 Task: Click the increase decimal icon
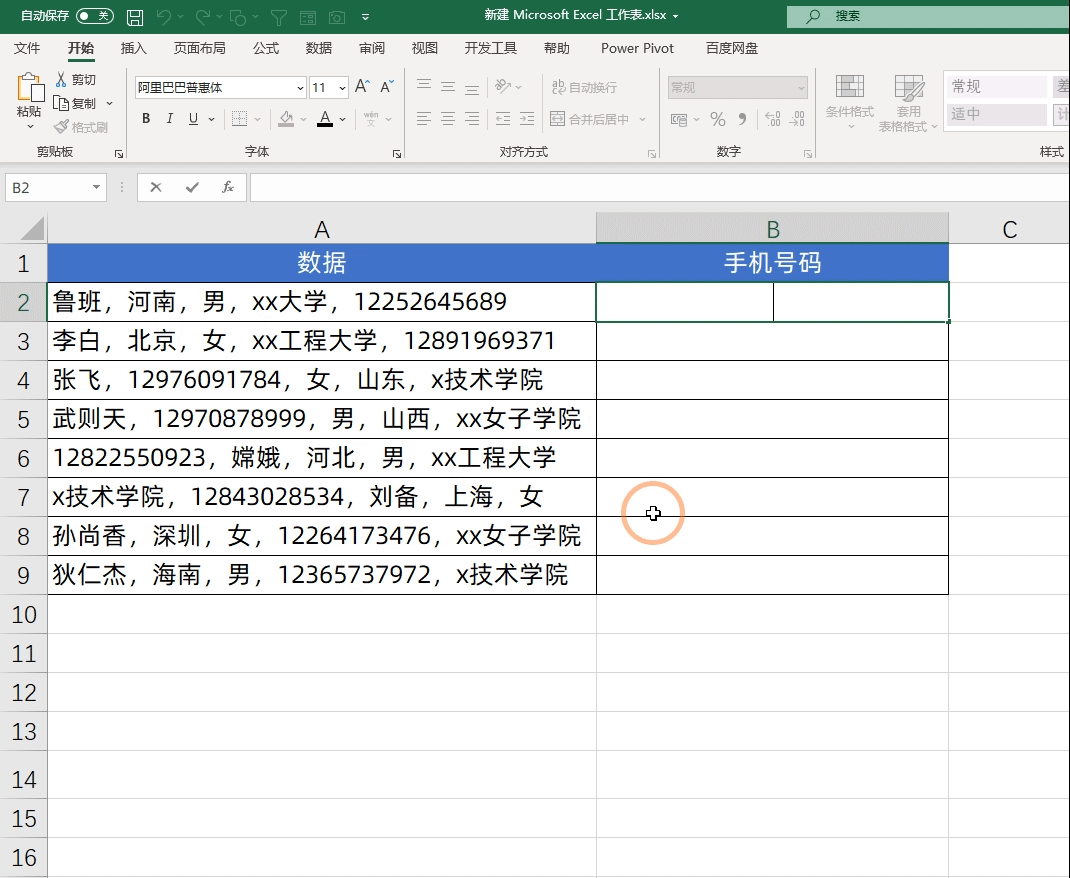772,119
